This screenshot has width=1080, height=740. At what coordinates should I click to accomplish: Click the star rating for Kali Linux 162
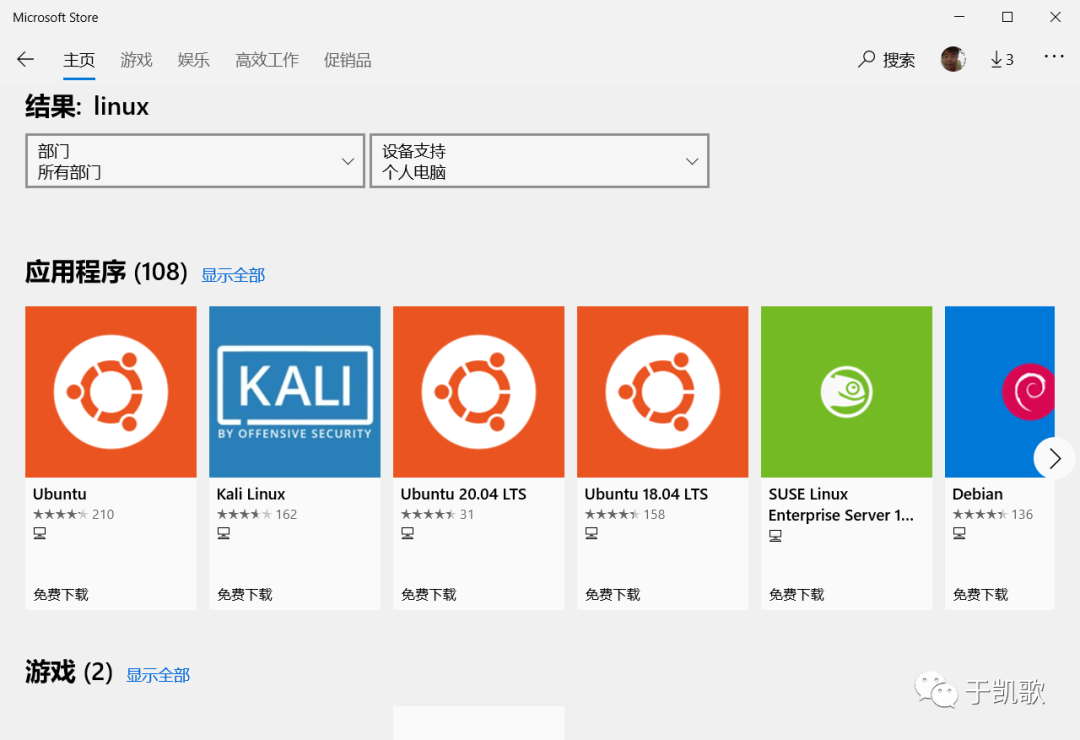[245, 514]
